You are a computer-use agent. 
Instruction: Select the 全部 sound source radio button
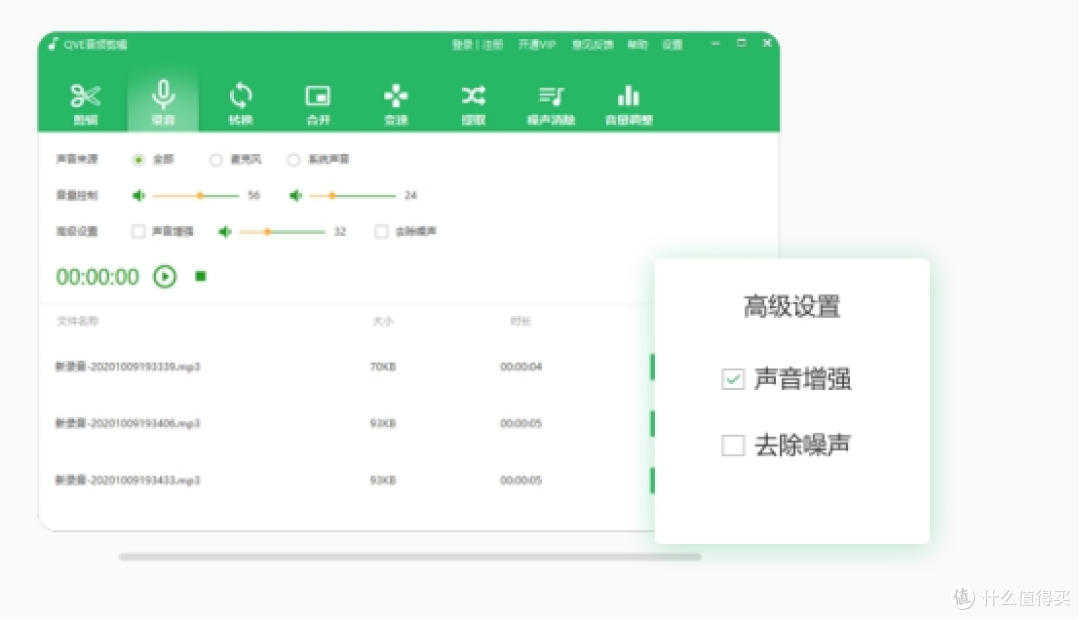pyautogui.click(x=138, y=160)
